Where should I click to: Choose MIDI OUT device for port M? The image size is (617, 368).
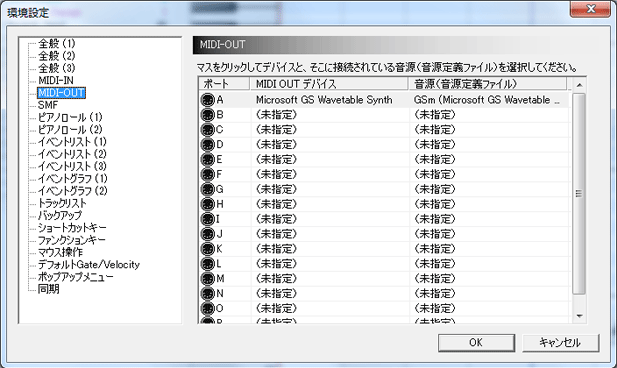330,279
